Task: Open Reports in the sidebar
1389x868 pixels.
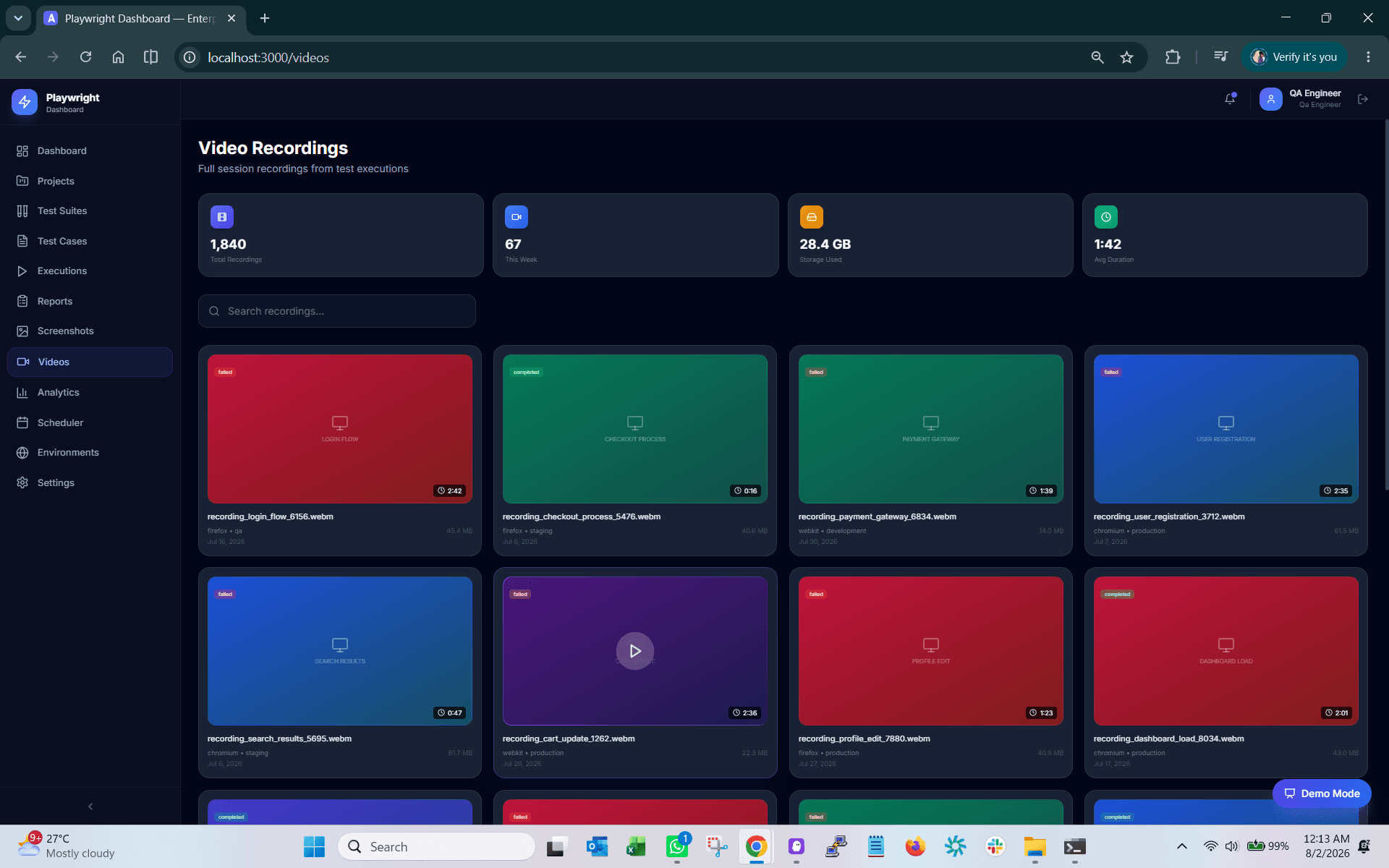Action: click(x=90, y=301)
